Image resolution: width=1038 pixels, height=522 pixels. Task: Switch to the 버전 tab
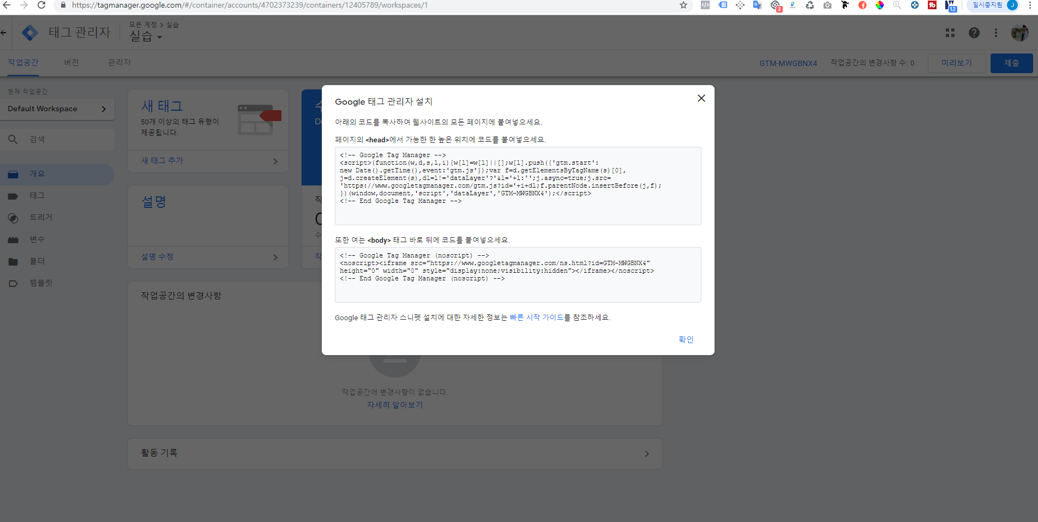coord(71,63)
